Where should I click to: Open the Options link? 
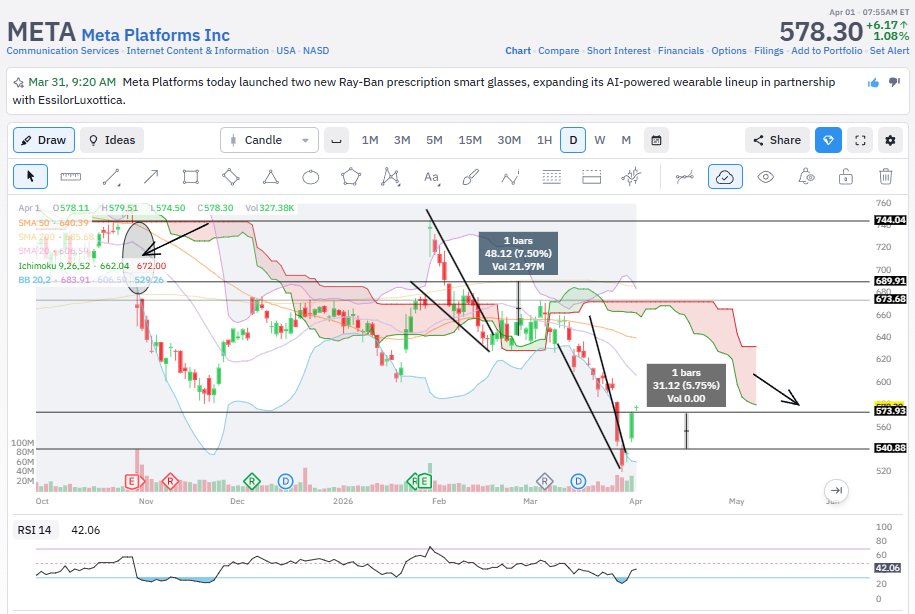click(729, 51)
